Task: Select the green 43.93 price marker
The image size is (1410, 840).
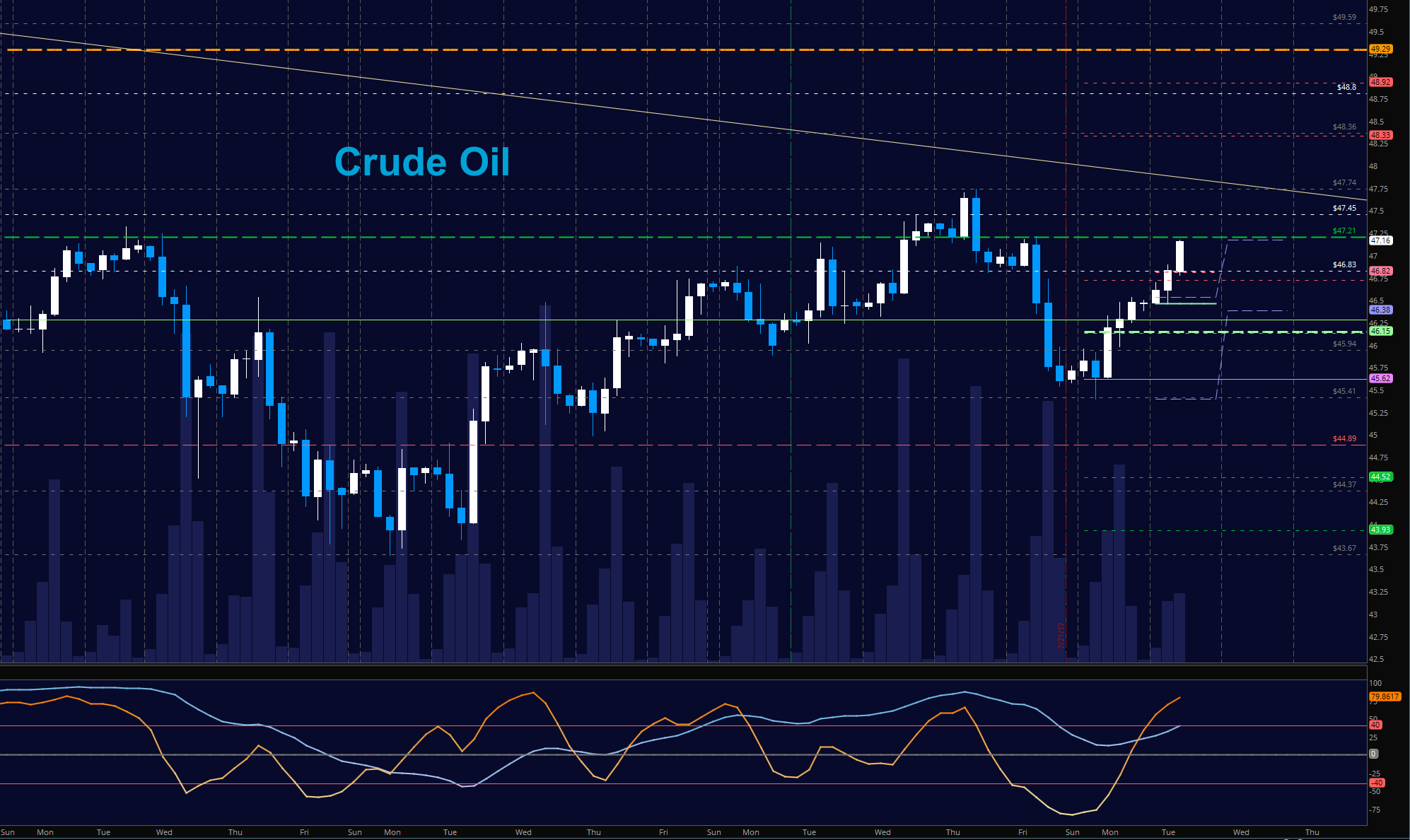Action: tap(1380, 530)
